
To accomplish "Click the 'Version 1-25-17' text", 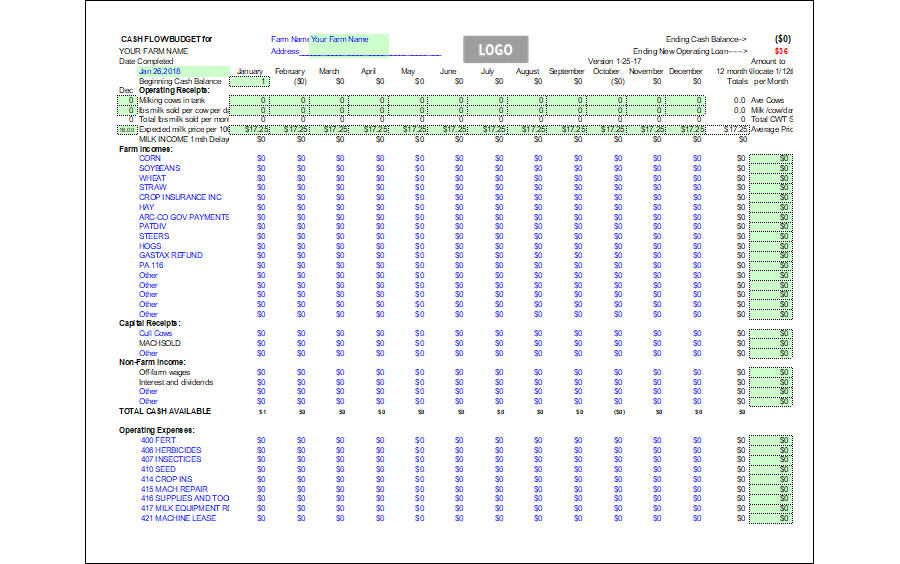I will (614, 61).
